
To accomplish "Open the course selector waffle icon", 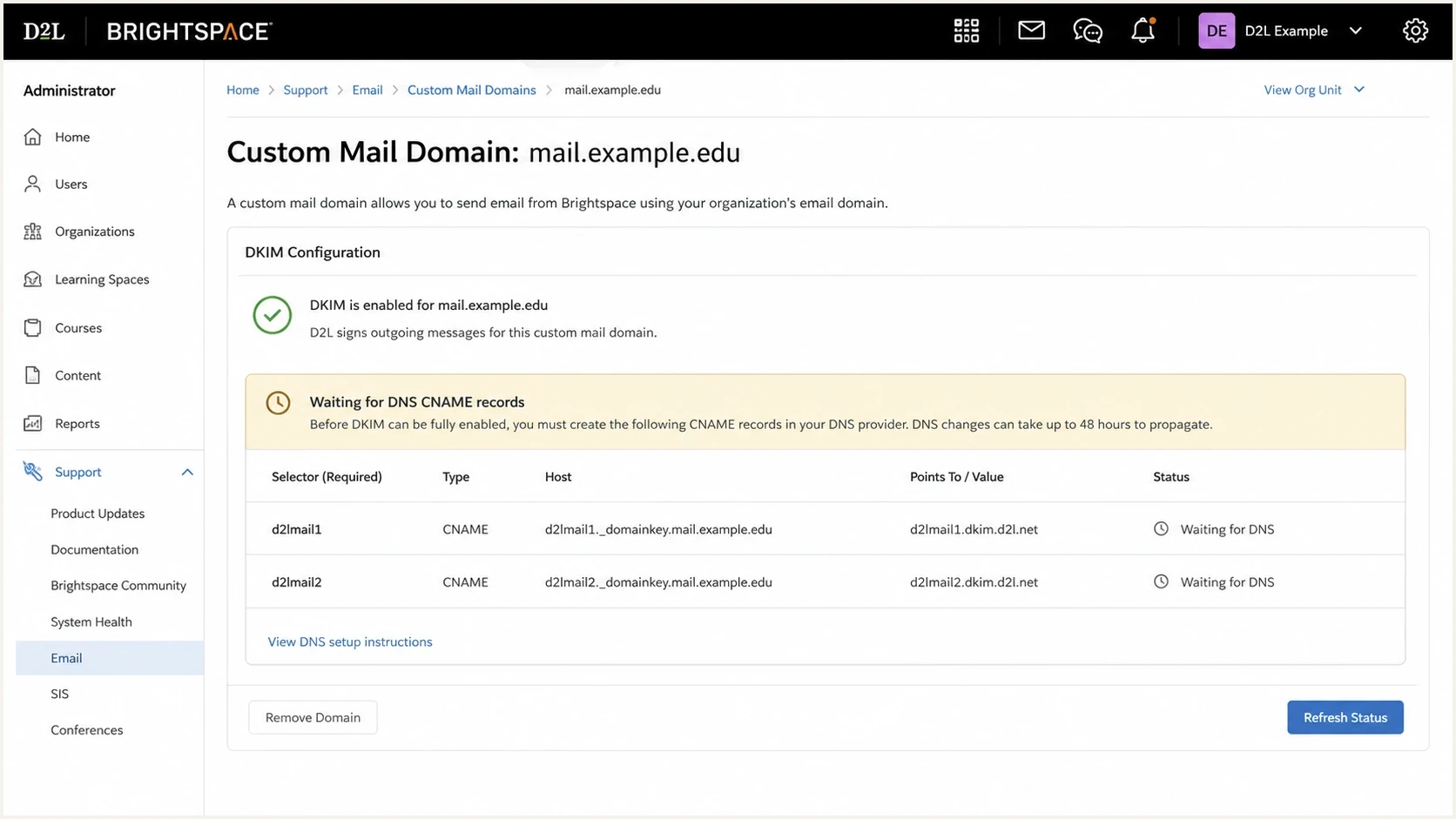I will pyautogui.click(x=967, y=30).
